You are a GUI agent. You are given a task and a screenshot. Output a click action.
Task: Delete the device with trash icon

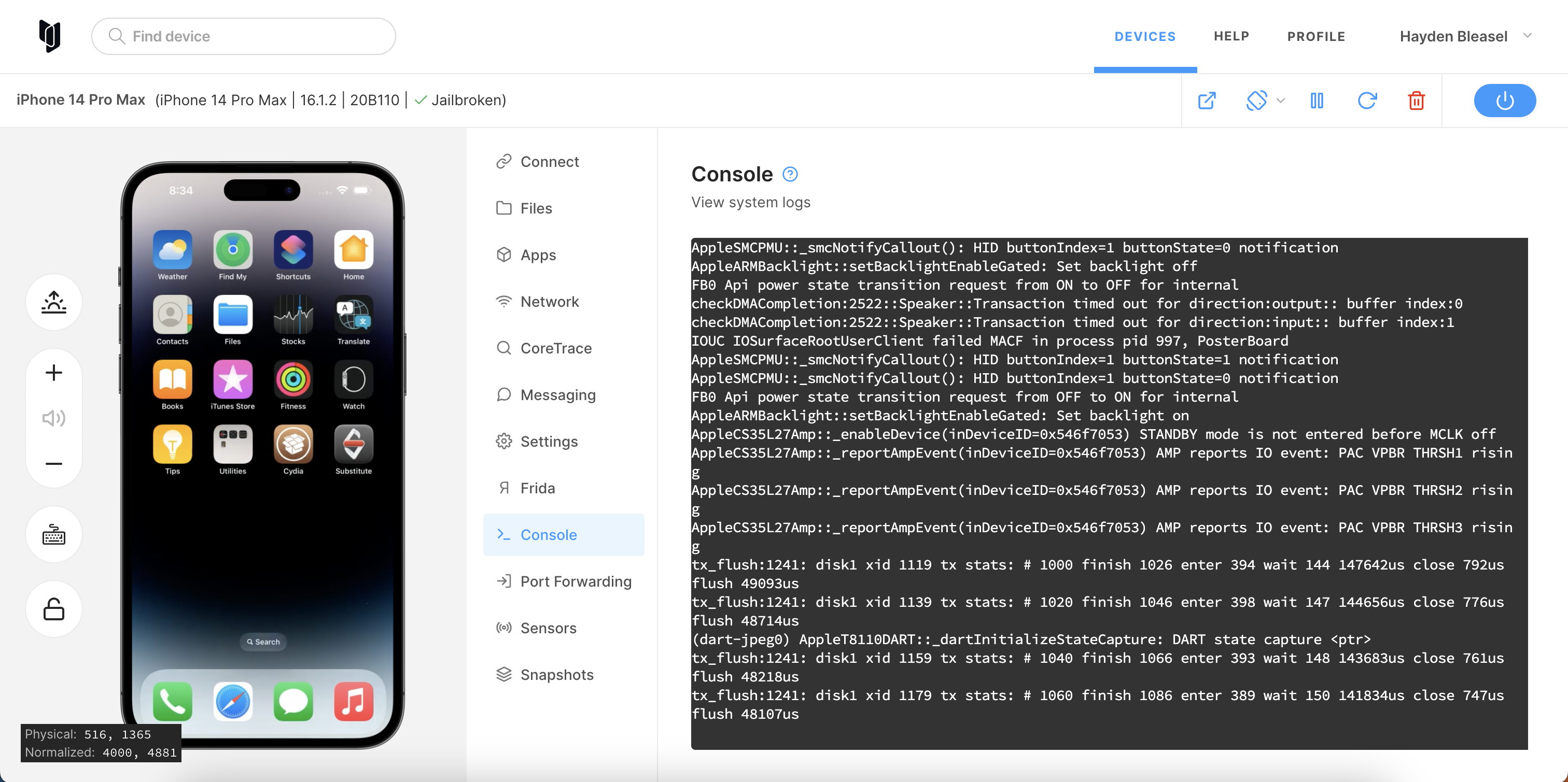(1417, 101)
